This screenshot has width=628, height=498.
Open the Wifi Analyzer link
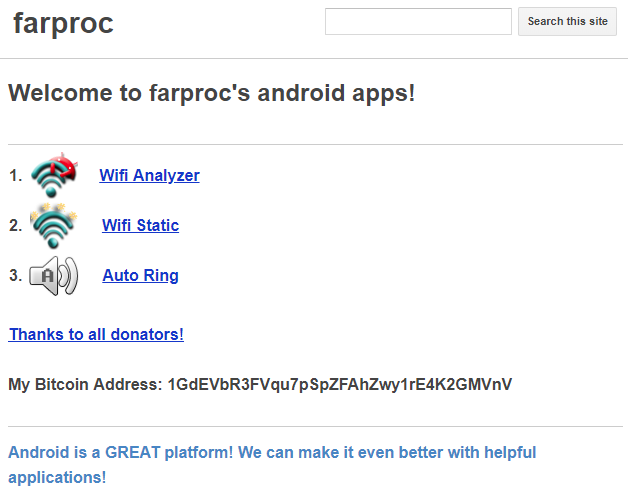(x=149, y=175)
